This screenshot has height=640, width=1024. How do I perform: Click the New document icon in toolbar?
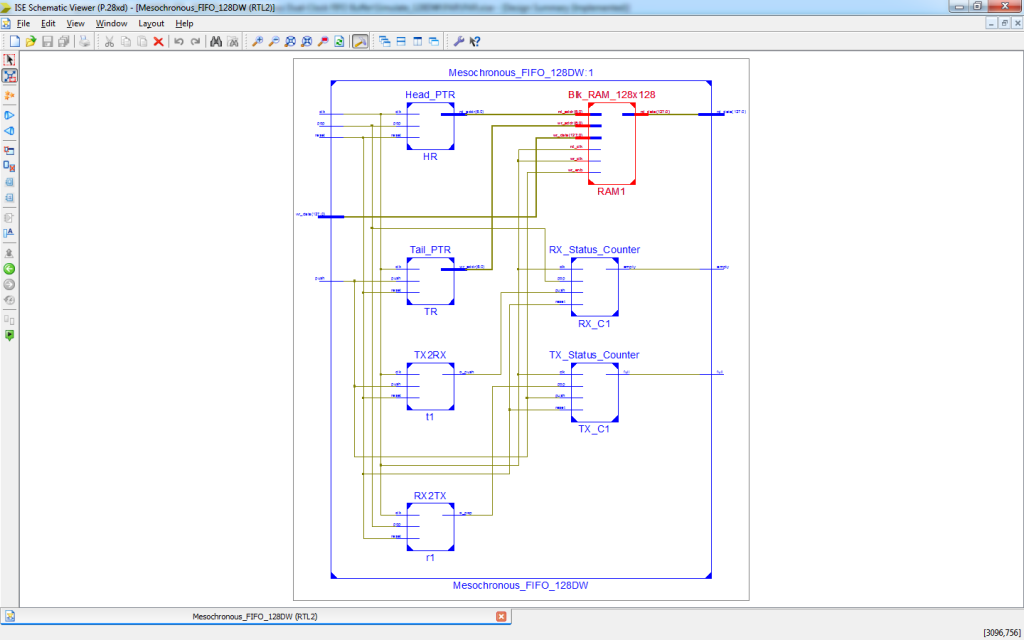click(15, 42)
